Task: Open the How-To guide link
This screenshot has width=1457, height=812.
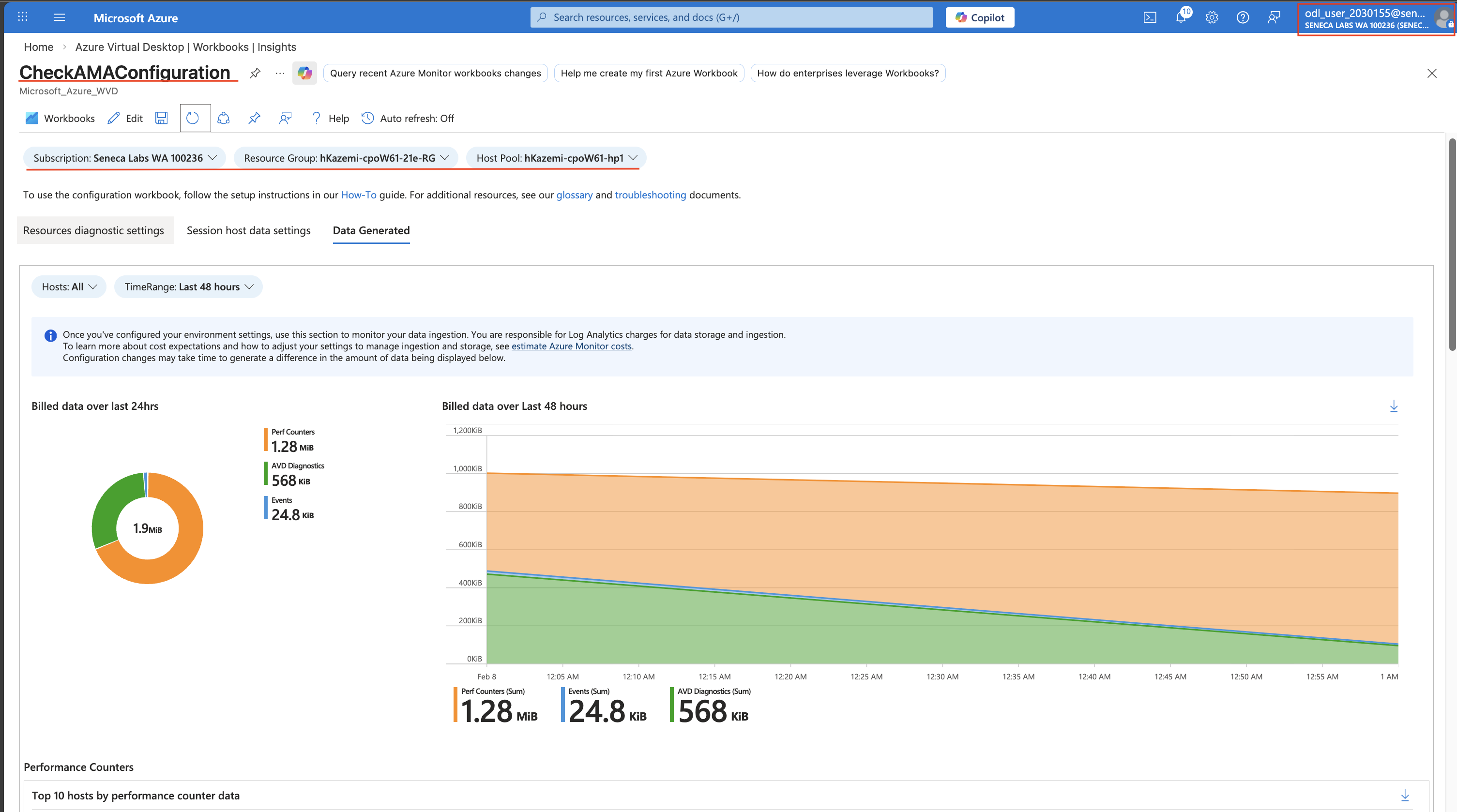Action: 359,195
